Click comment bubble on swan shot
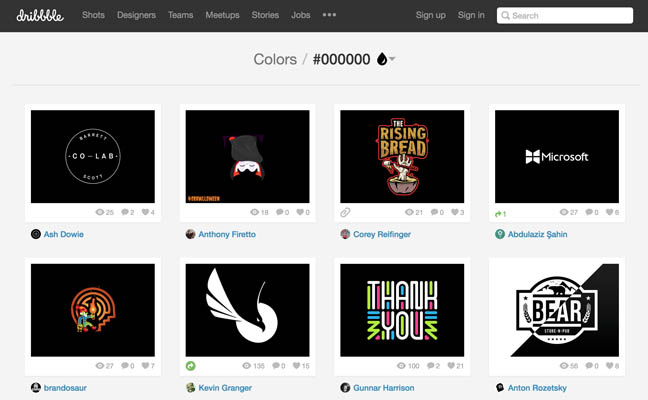The image size is (648, 400). pos(276,366)
